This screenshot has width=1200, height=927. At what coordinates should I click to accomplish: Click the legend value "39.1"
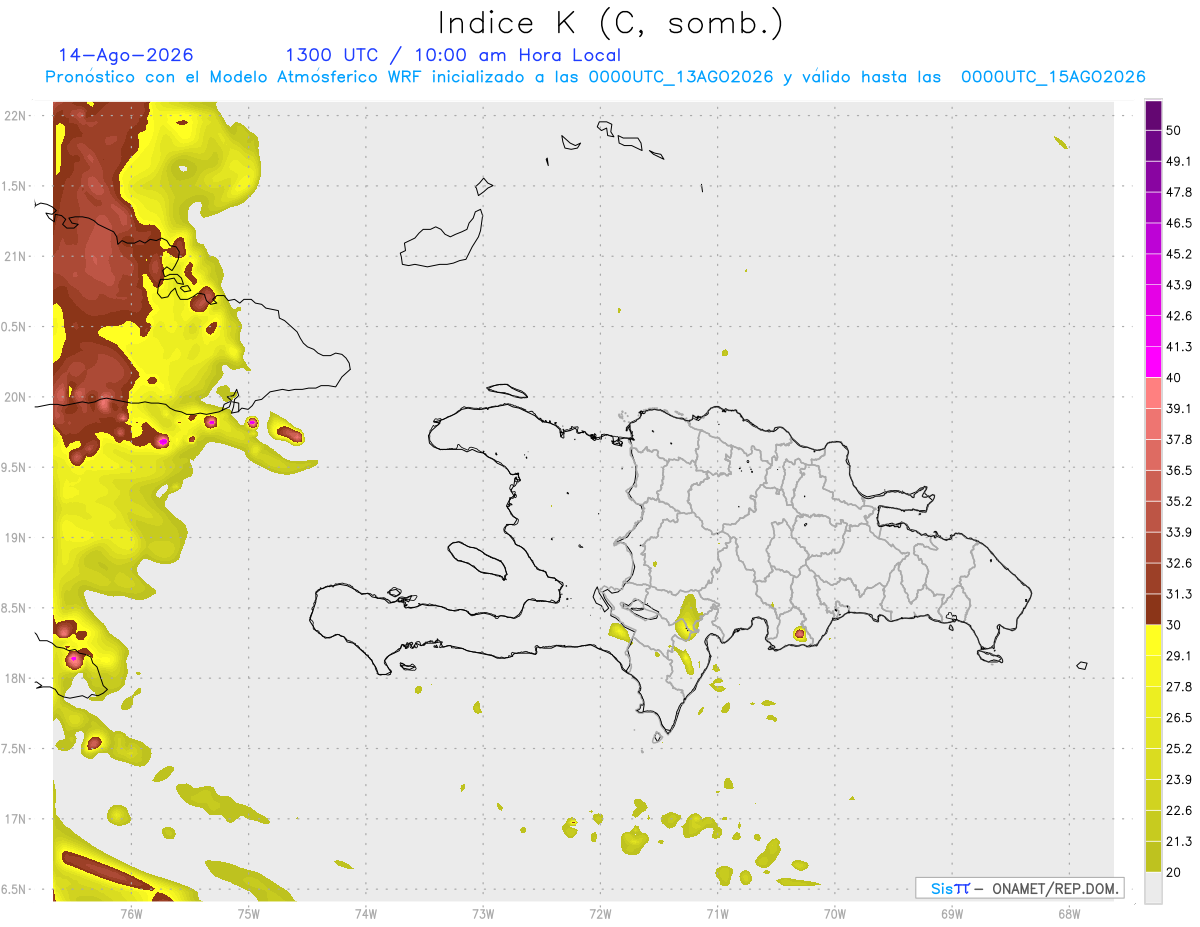1179,408
